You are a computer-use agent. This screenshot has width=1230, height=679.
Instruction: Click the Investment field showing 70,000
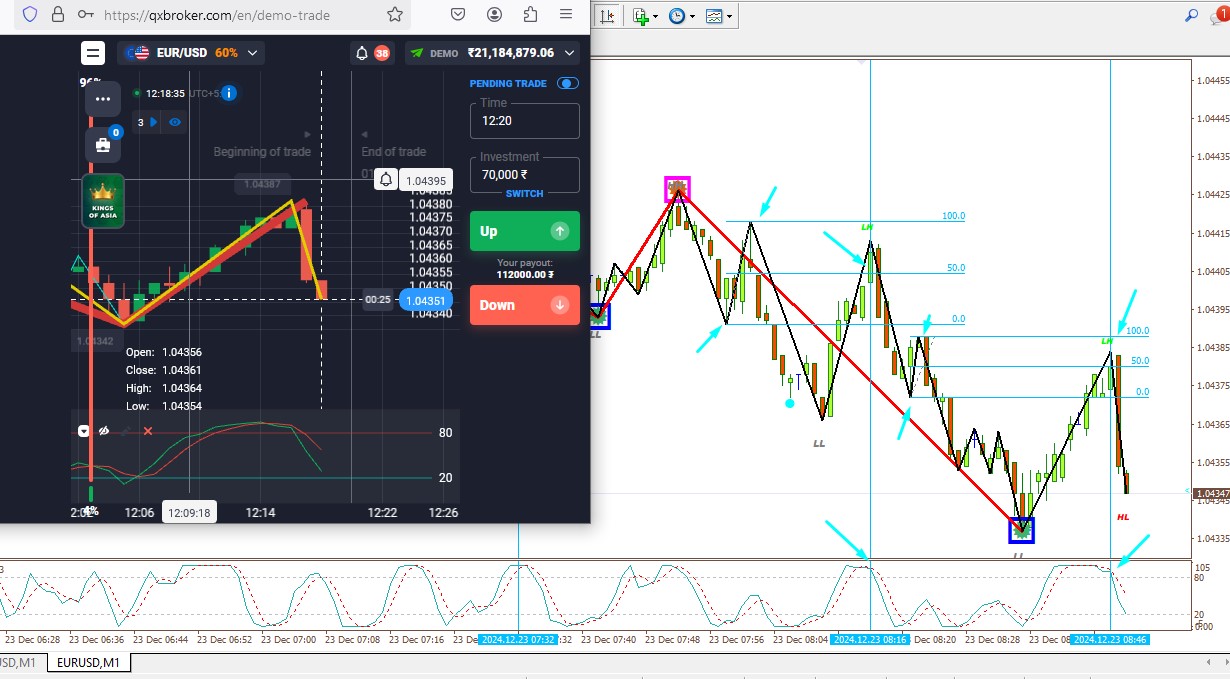pyautogui.click(x=525, y=174)
